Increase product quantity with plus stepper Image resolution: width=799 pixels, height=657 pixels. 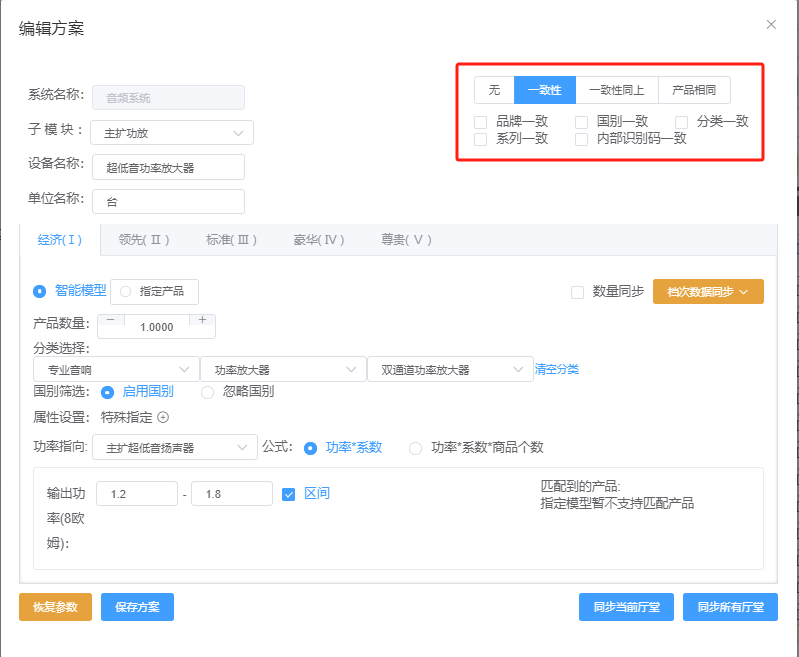pyautogui.click(x=202, y=320)
